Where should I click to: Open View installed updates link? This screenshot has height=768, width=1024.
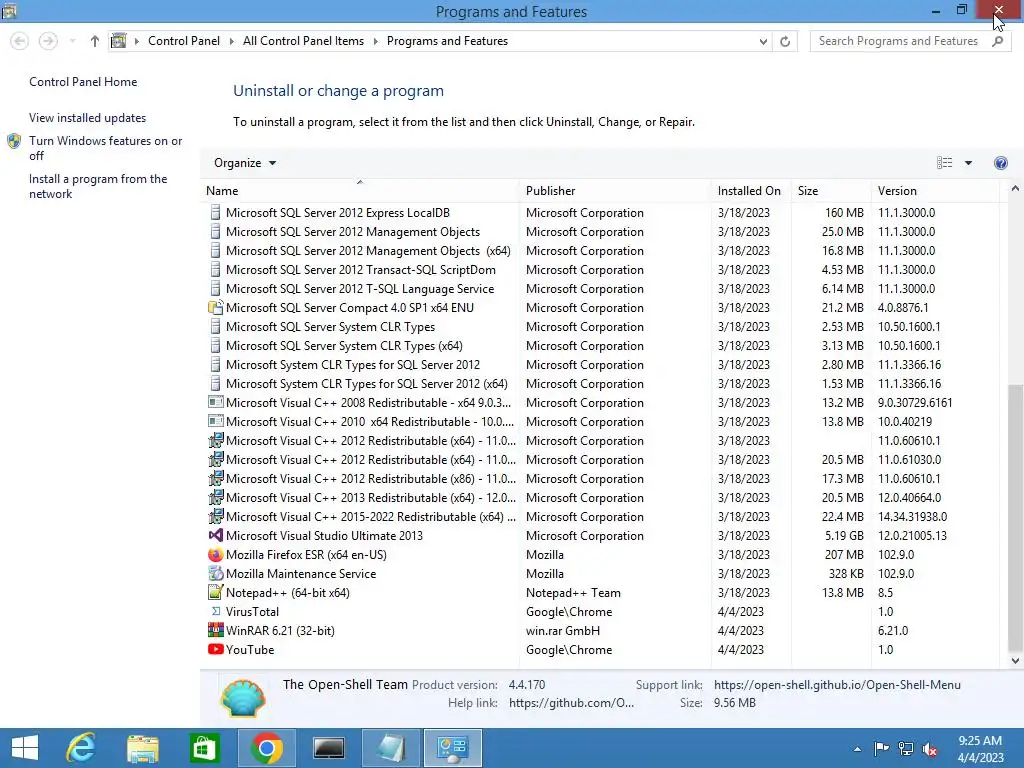[88, 118]
